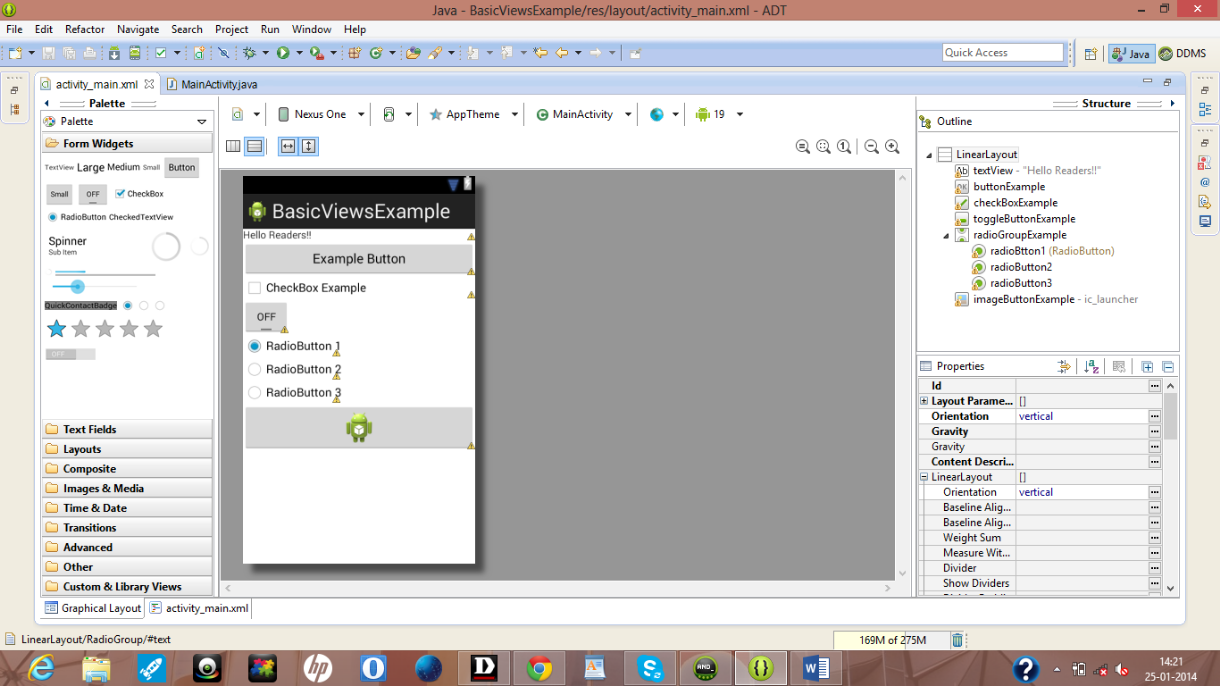
Task: Select RadioButton 2 in the preview
Action: click(x=255, y=370)
